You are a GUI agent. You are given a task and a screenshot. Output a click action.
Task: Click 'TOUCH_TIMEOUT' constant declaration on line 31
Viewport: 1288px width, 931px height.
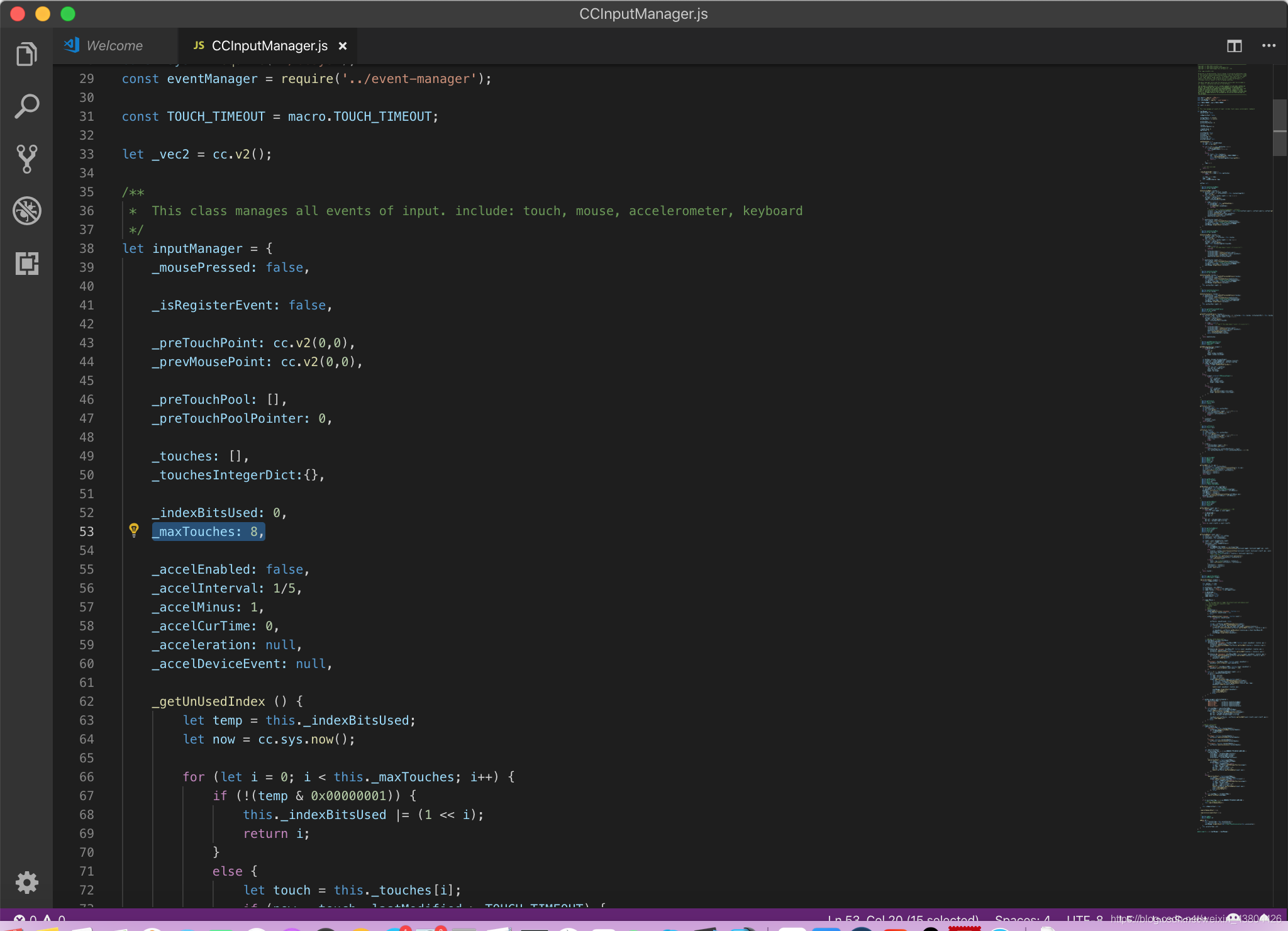click(x=216, y=116)
